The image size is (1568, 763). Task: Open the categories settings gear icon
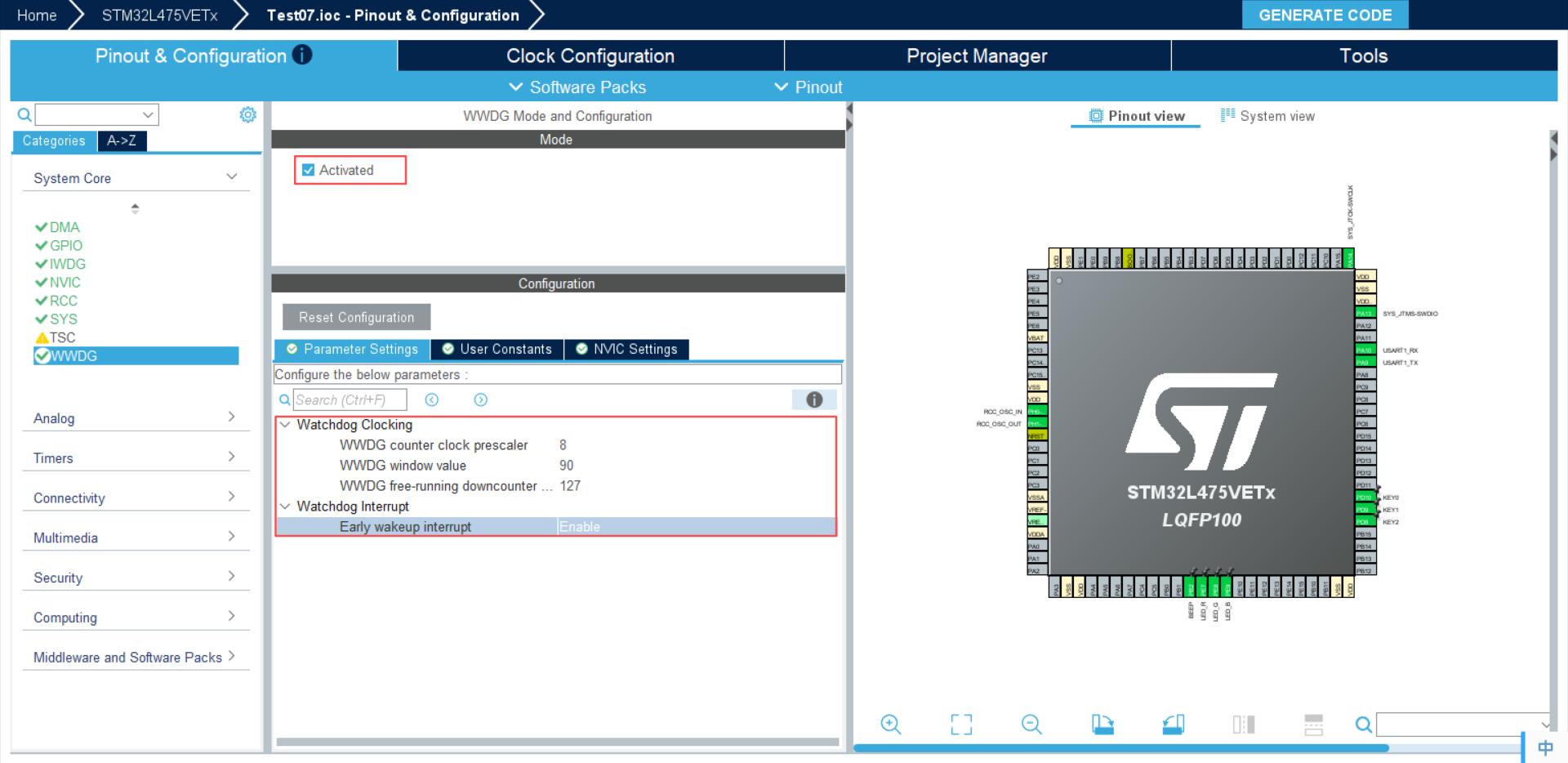pyautogui.click(x=247, y=115)
